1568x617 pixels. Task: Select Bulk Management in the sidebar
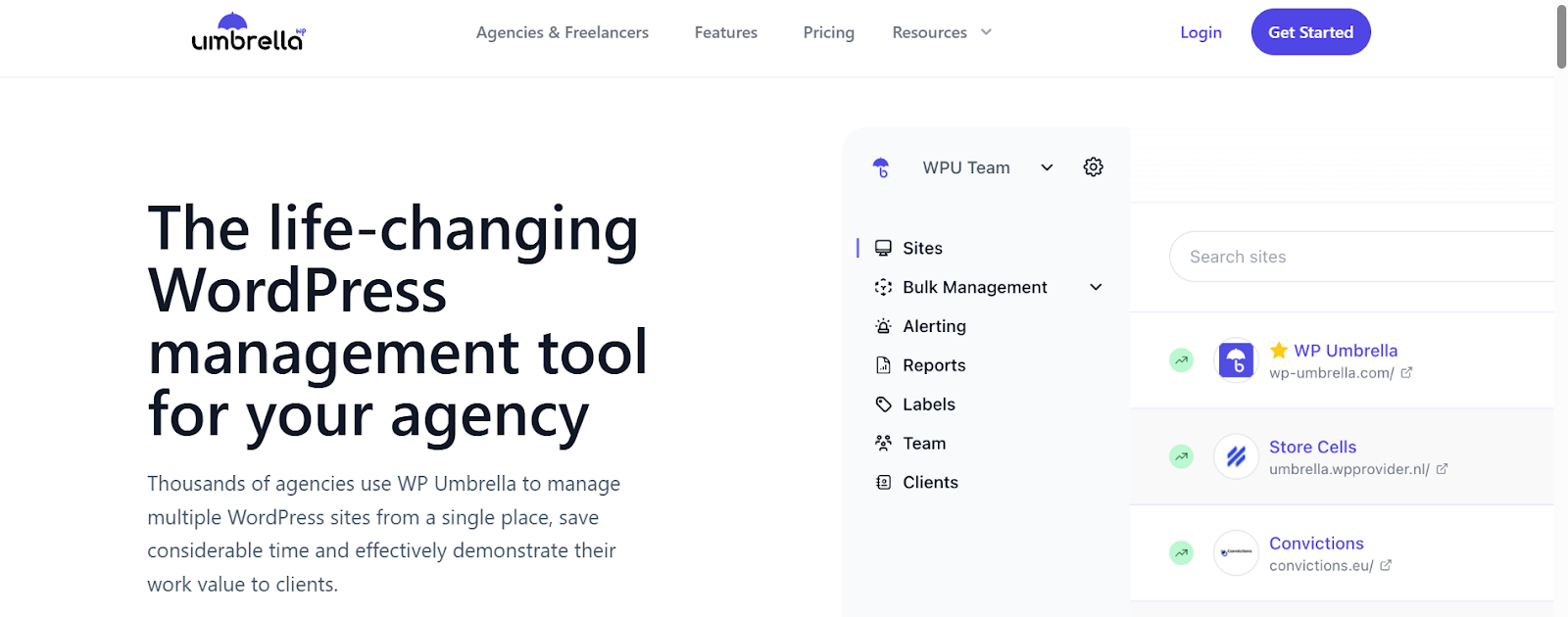(x=975, y=287)
